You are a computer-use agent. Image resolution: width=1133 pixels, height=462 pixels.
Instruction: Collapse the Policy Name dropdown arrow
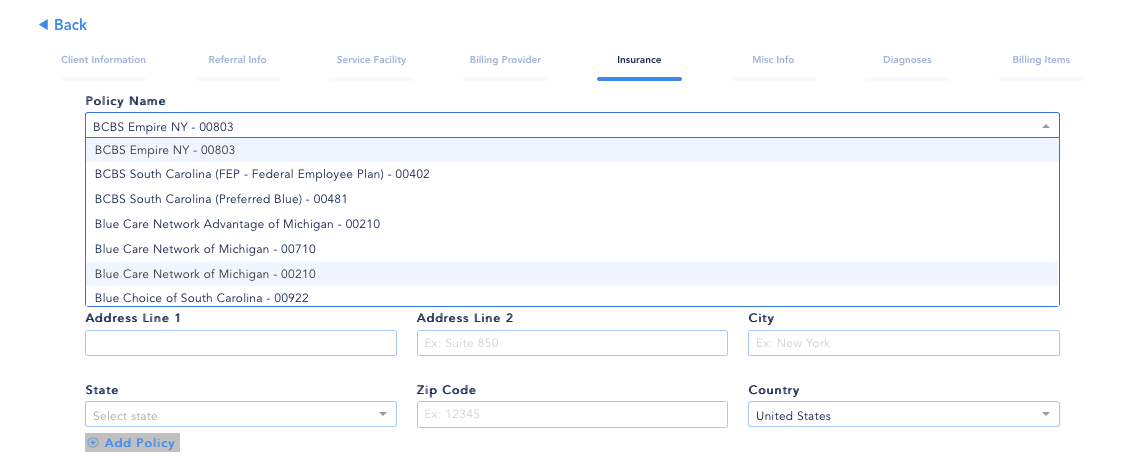[x=1046, y=127]
